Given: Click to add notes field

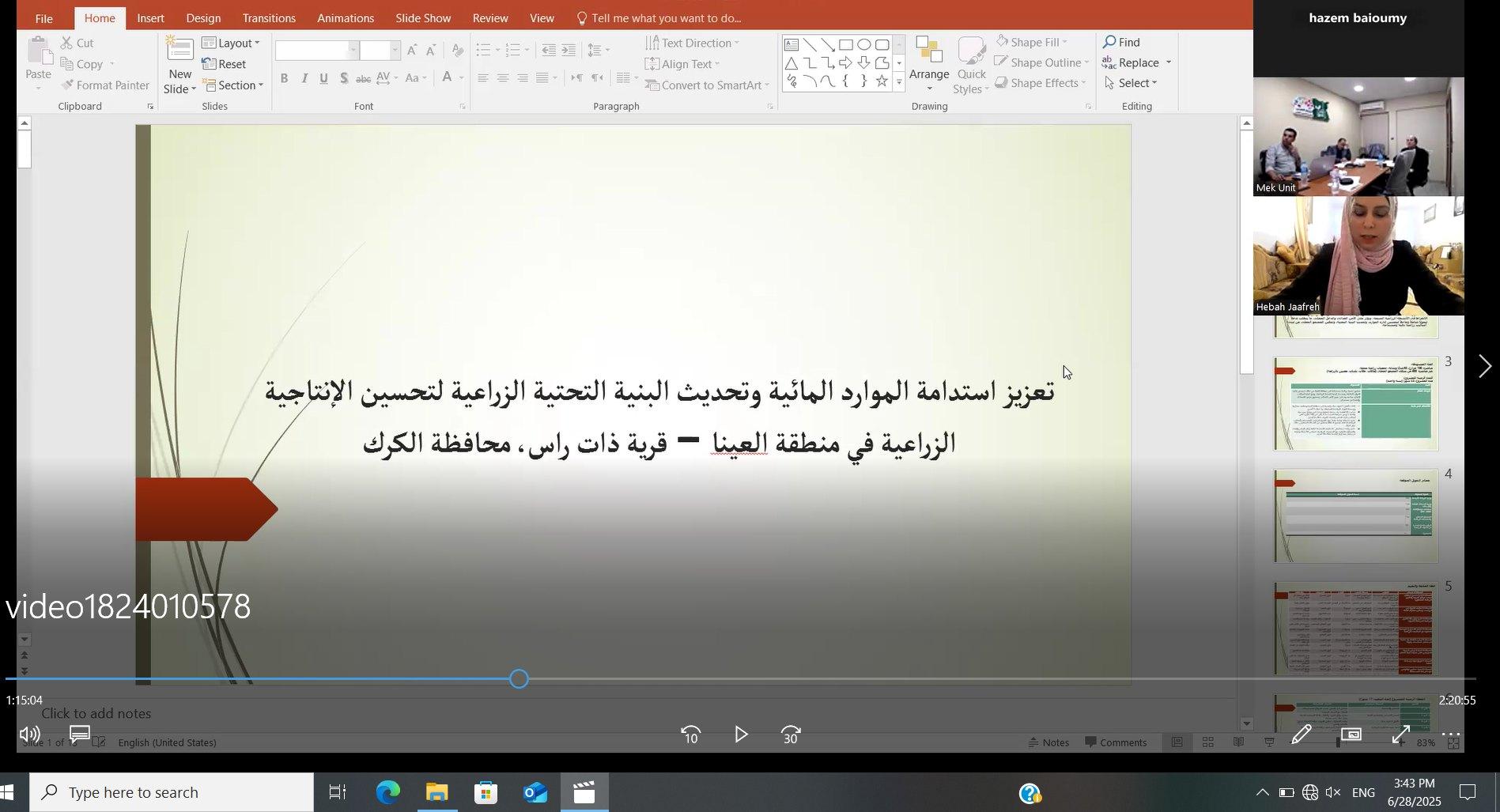Looking at the screenshot, I should click(x=96, y=713).
